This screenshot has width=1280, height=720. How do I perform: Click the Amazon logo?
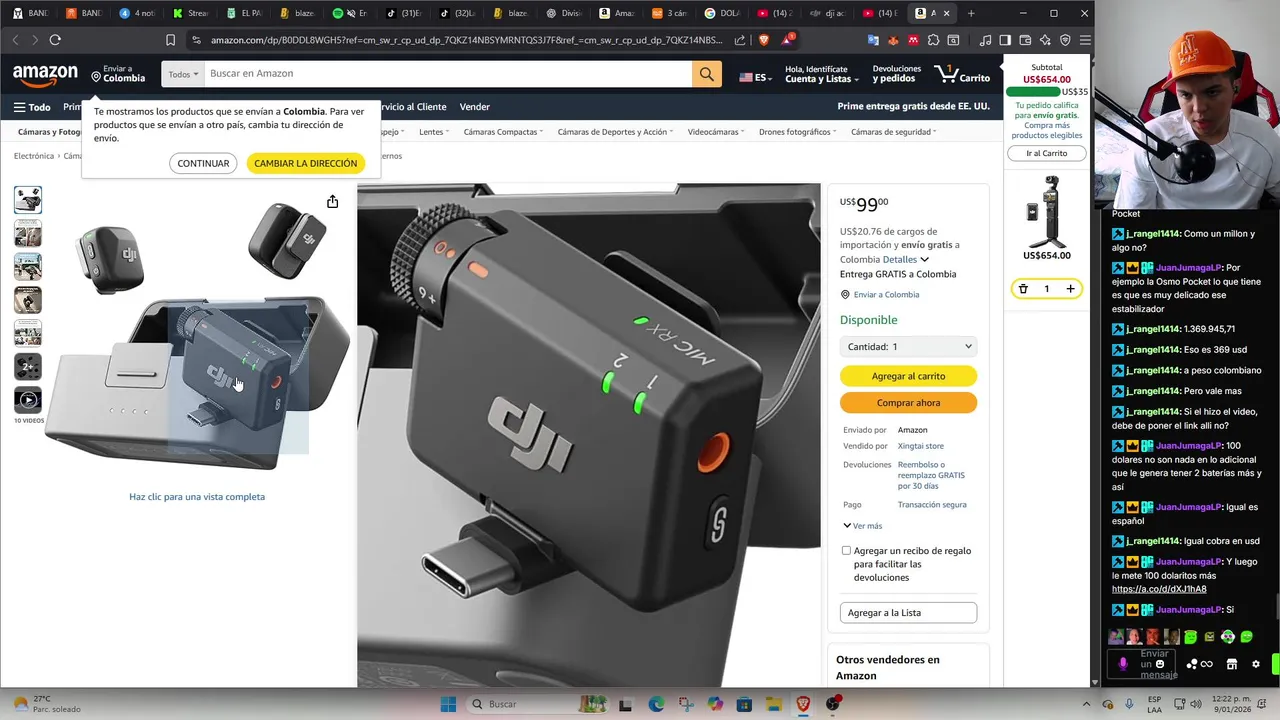point(45,75)
